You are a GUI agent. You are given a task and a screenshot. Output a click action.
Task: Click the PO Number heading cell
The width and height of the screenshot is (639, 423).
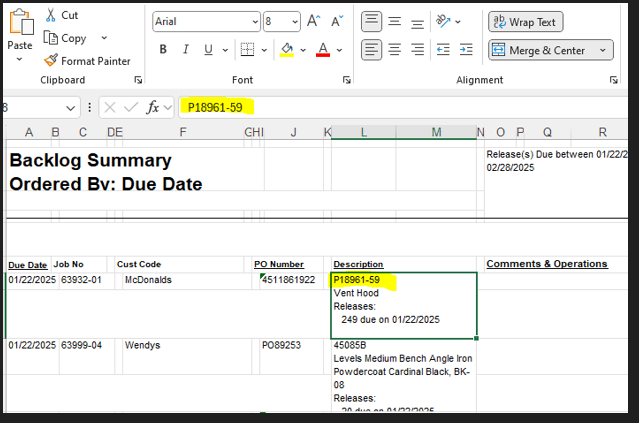pyautogui.click(x=279, y=264)
